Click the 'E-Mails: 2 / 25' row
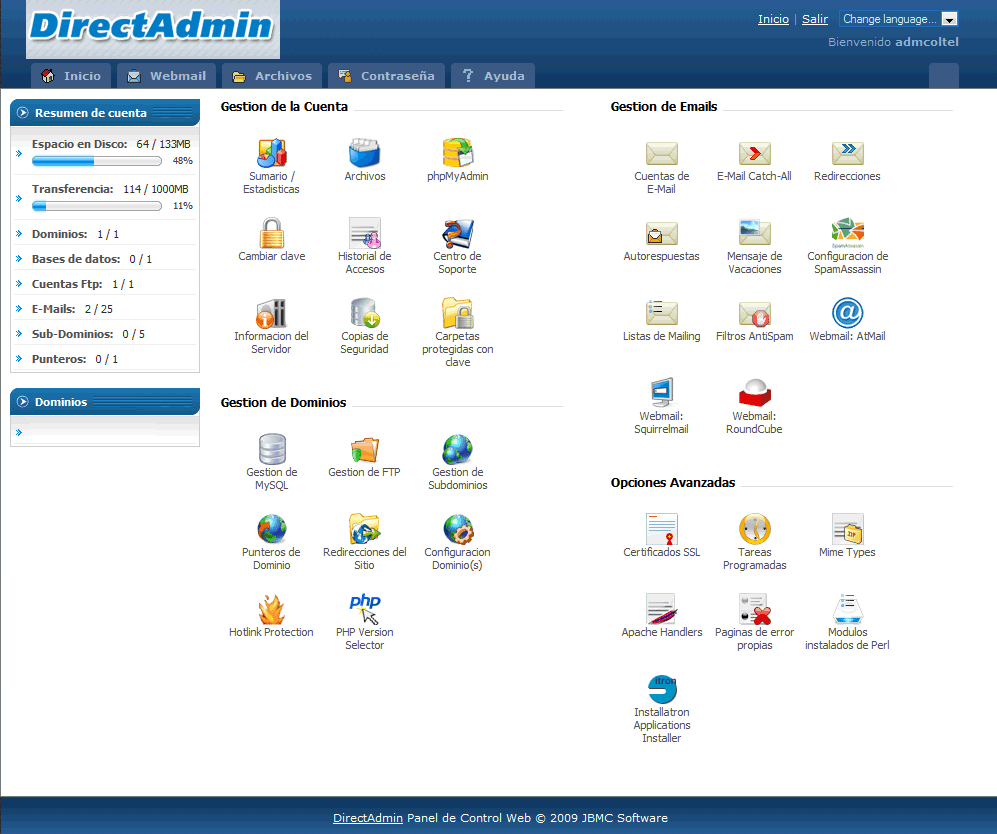This screenshot has width=997, height=834. 105,309
